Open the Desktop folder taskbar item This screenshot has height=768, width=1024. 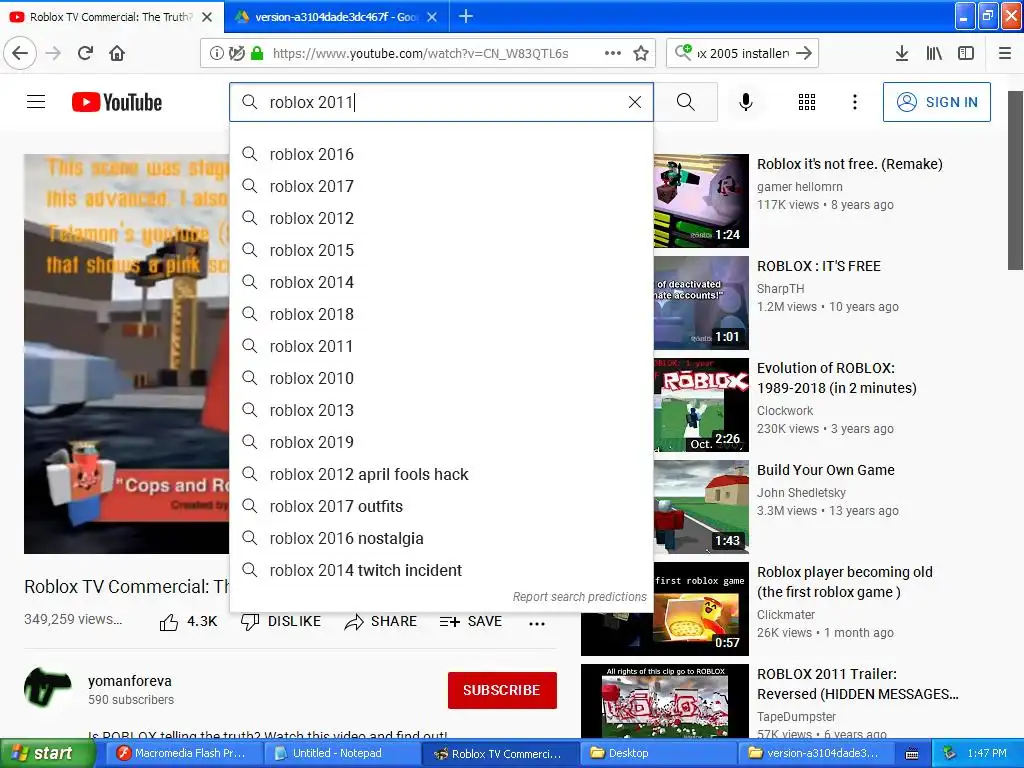[658, 753]
